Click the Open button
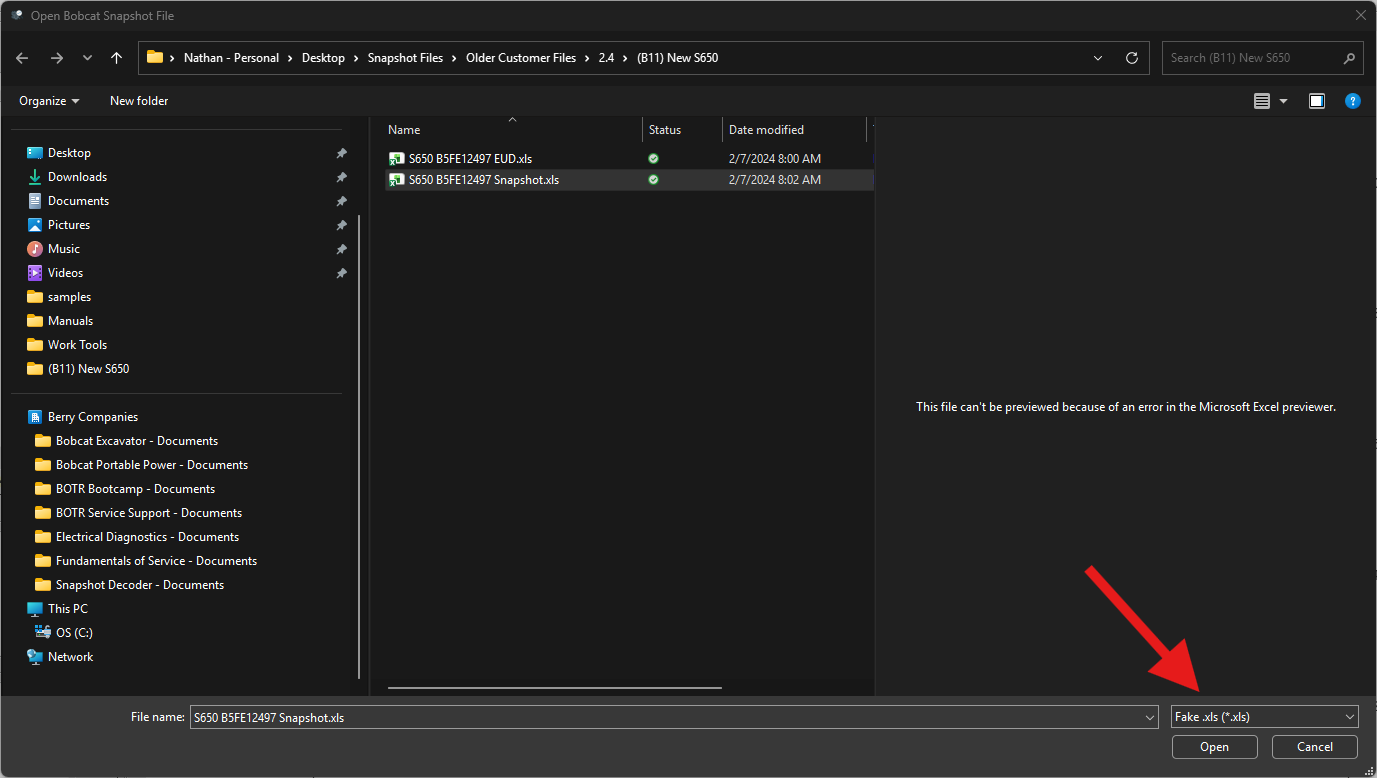 pyautogui.click(x=1215, y=747)
